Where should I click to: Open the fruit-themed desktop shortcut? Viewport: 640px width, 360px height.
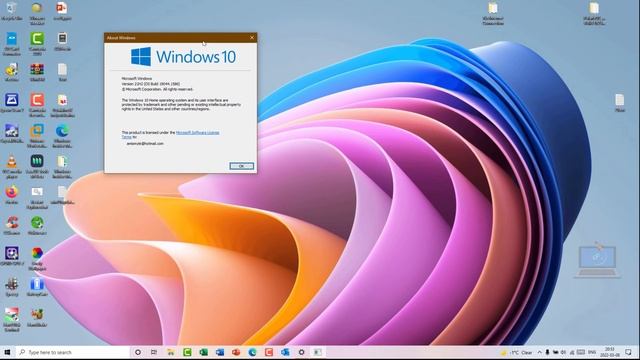coord(37,318)
